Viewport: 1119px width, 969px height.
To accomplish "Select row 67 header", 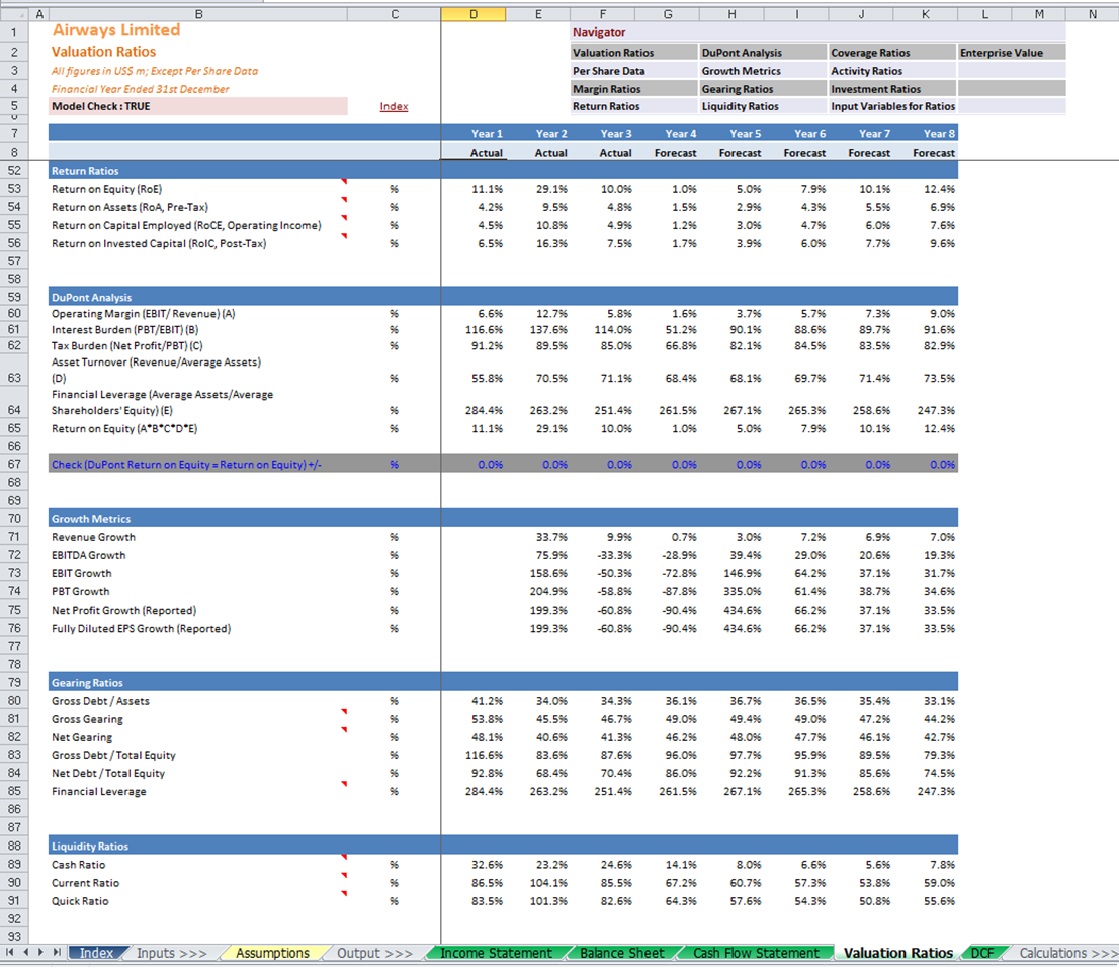I will click(x=14, y=464).
